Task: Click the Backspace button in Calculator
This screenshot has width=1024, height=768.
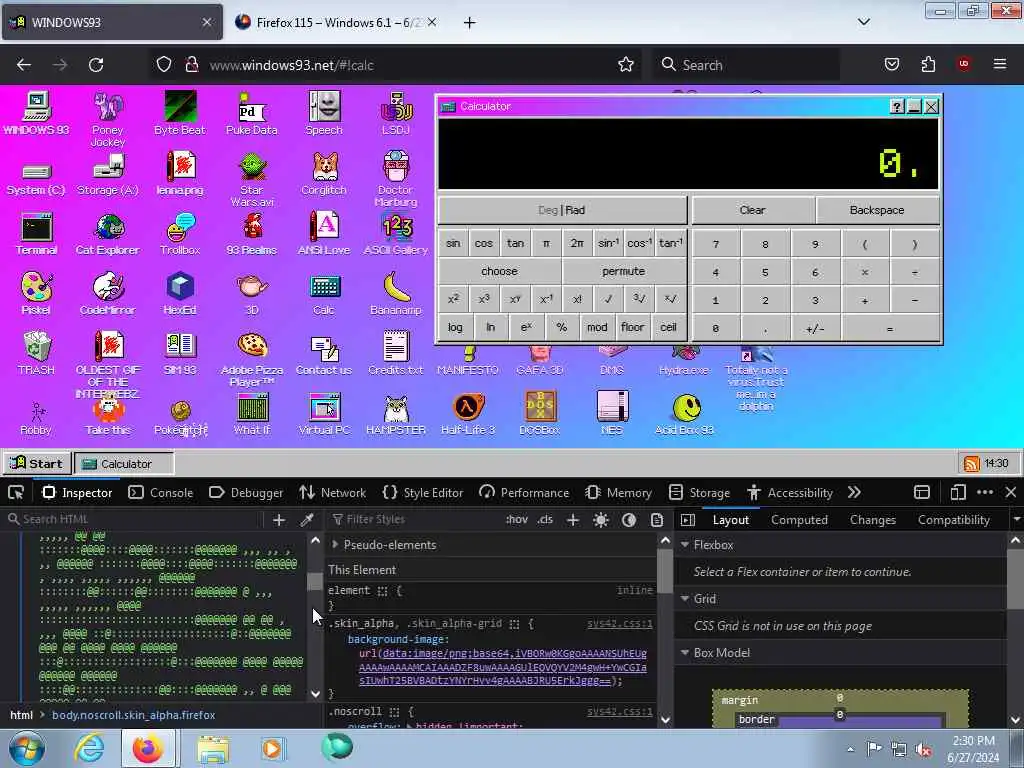Action: click(877, 210)
